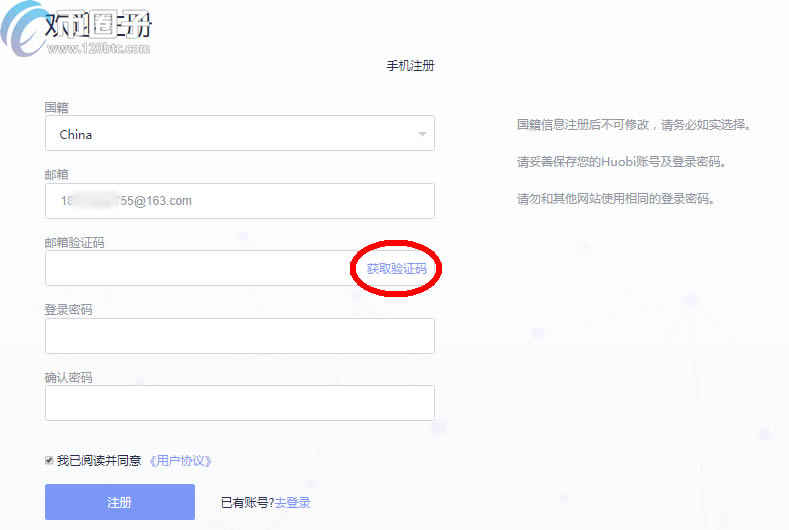Go to login via 去登录 link
This screenshot has height=530, width=789.
click(x=293, y=503)
